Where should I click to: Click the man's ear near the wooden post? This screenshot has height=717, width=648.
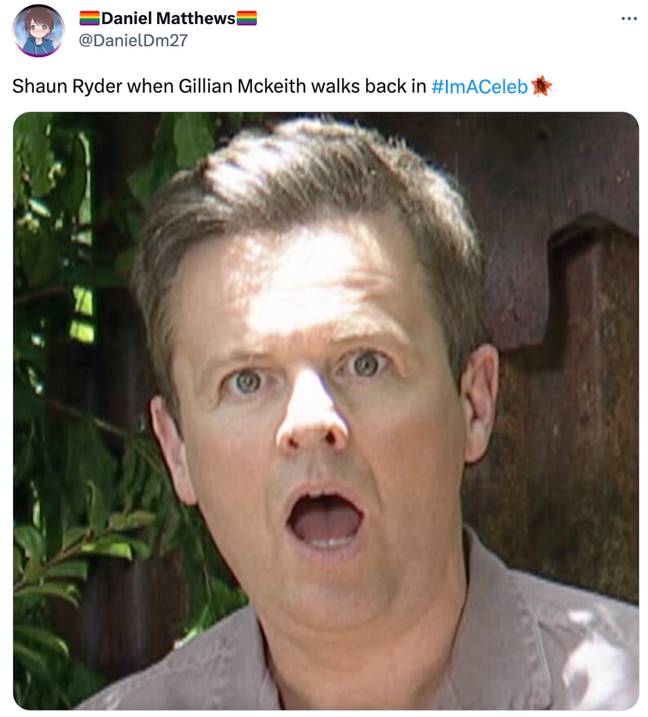pyautogui.click(x=479, y=402)
